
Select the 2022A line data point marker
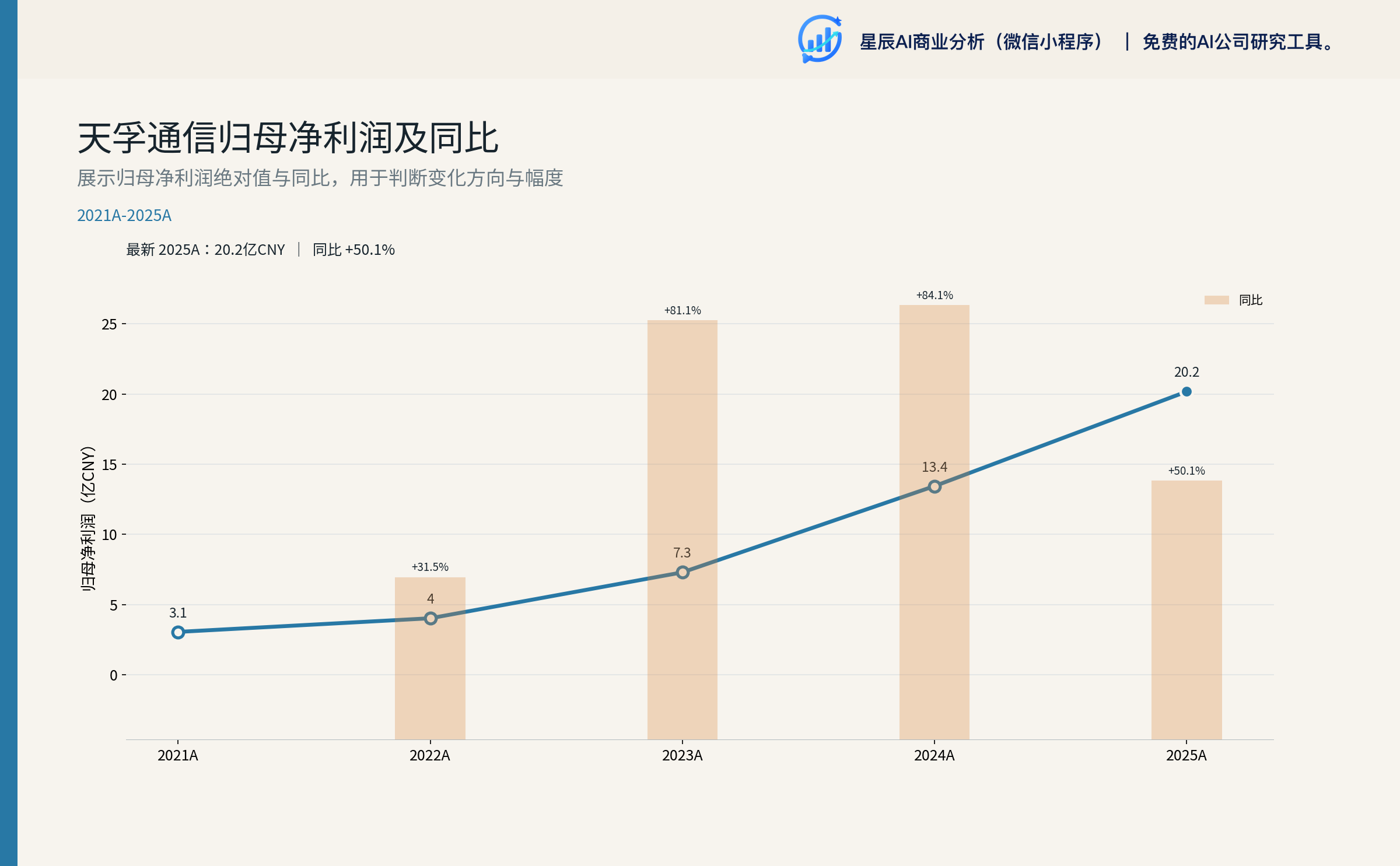[x=430, y=618]
